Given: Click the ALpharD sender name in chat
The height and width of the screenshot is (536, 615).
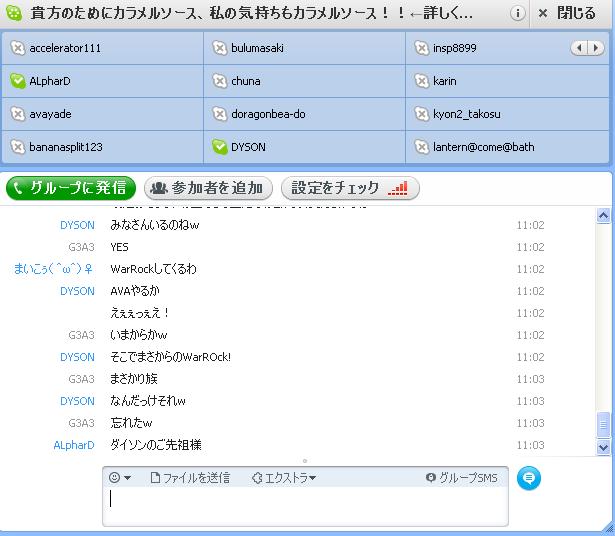Looking at the screenshot, I should click(x=73, y=445).
